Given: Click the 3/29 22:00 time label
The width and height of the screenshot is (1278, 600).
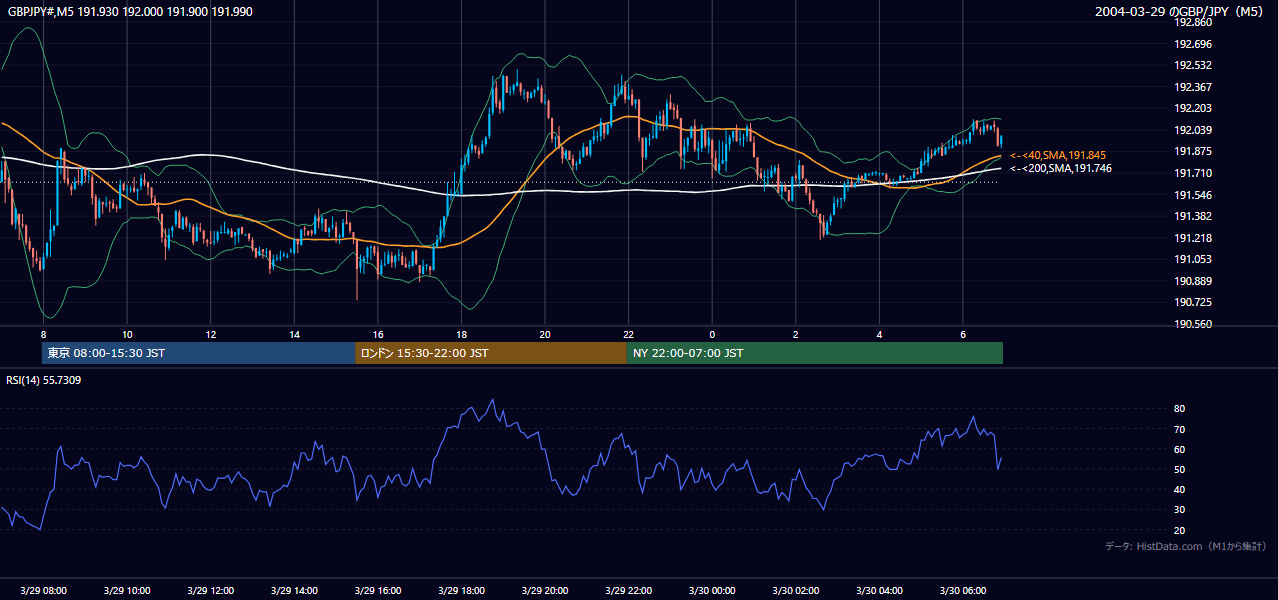Looking at the screenshot, I should (x=628, y=591).
